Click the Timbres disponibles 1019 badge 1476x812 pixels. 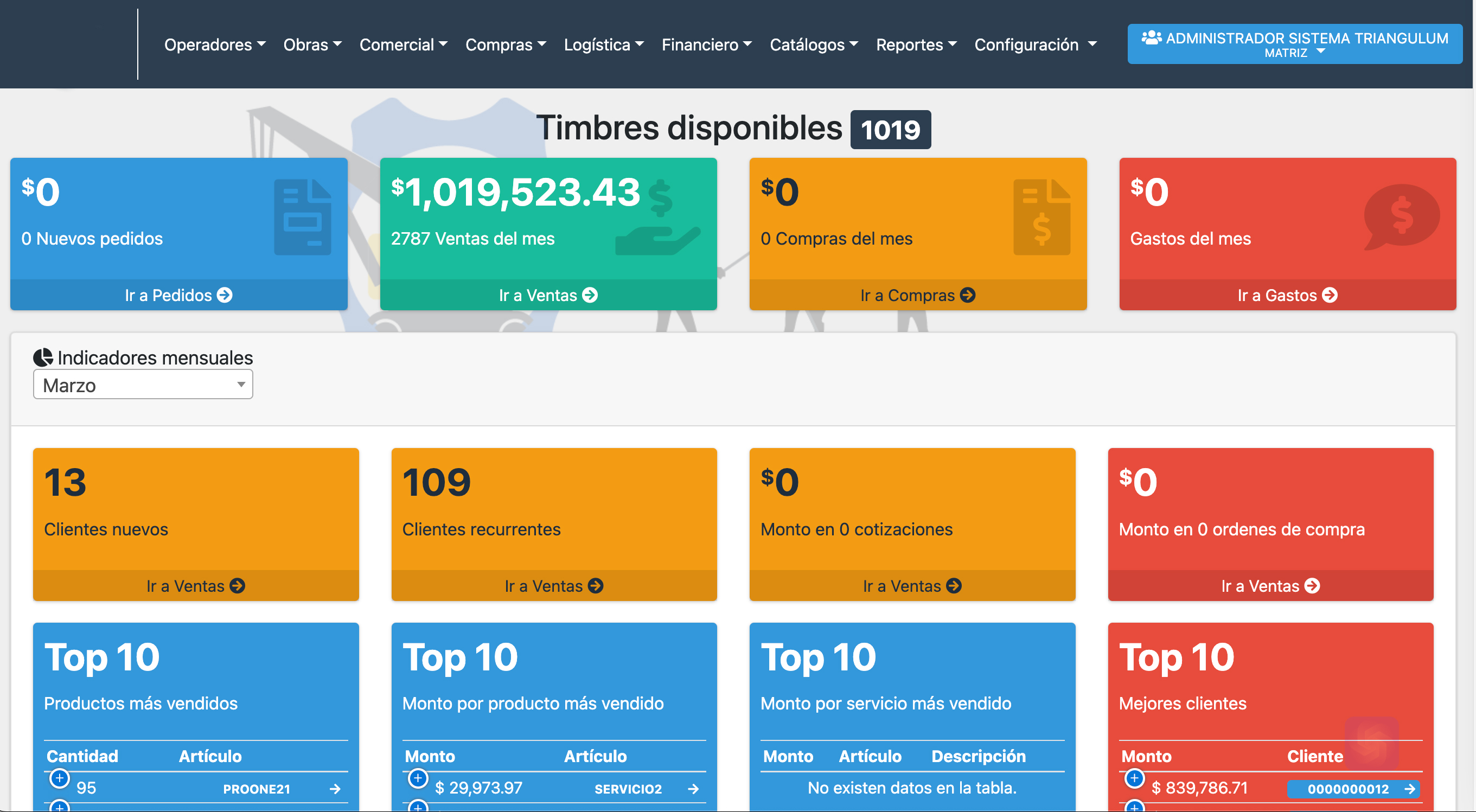point(890,130)
